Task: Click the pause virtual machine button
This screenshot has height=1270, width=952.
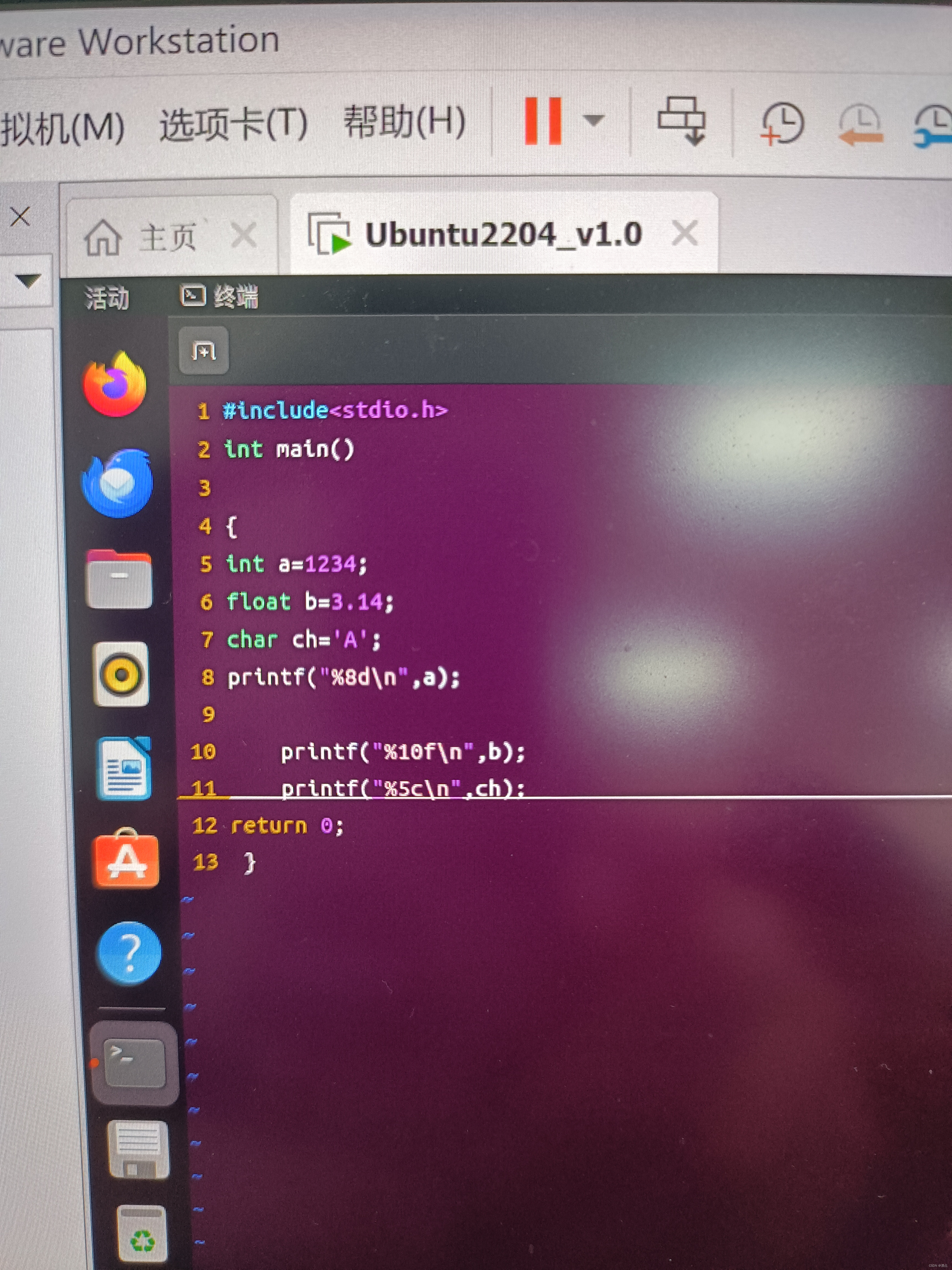Action: [543, 121]
